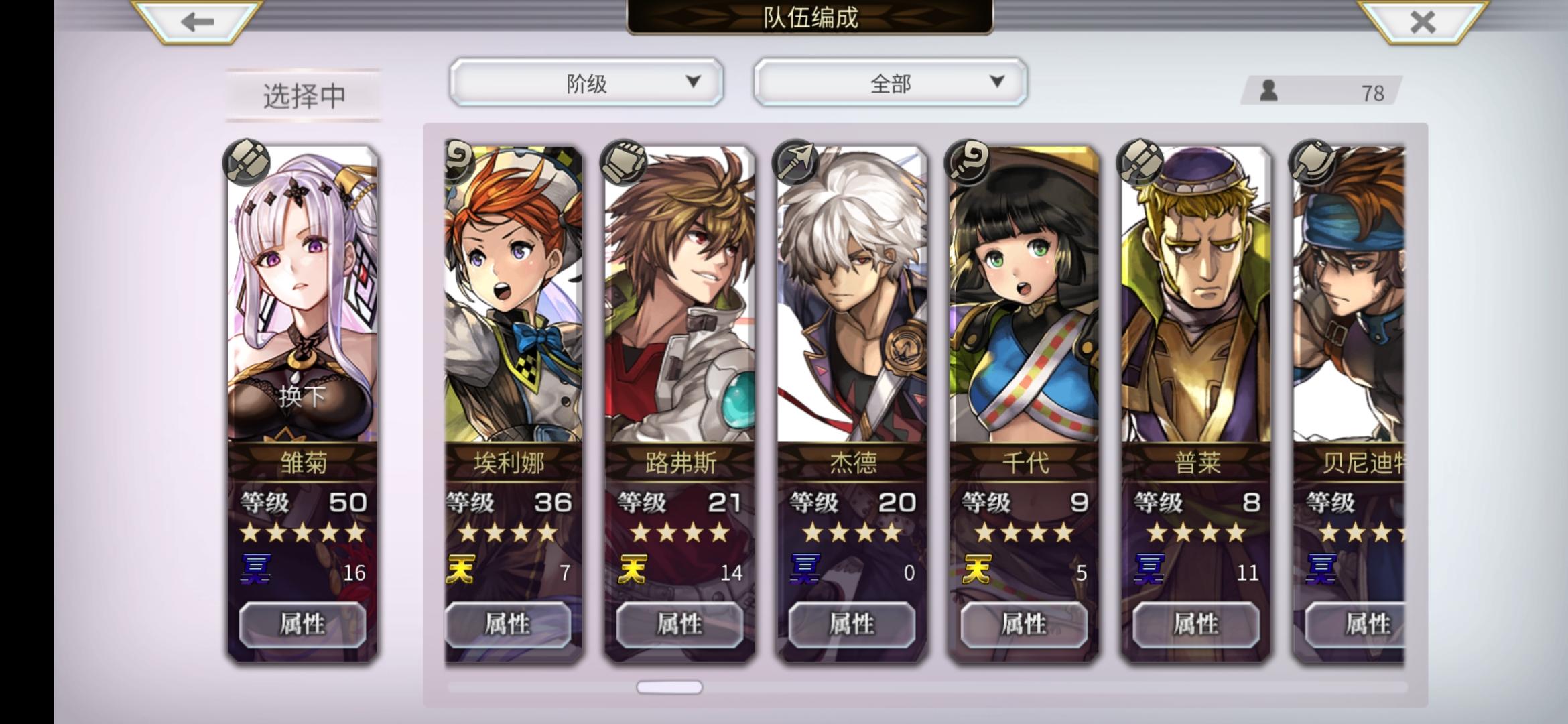Click the spear class icon on 杰德 card
Image resolution: width=1568 pixels, height=724 pixels.
pyautogui.click(x=795, y=162)
